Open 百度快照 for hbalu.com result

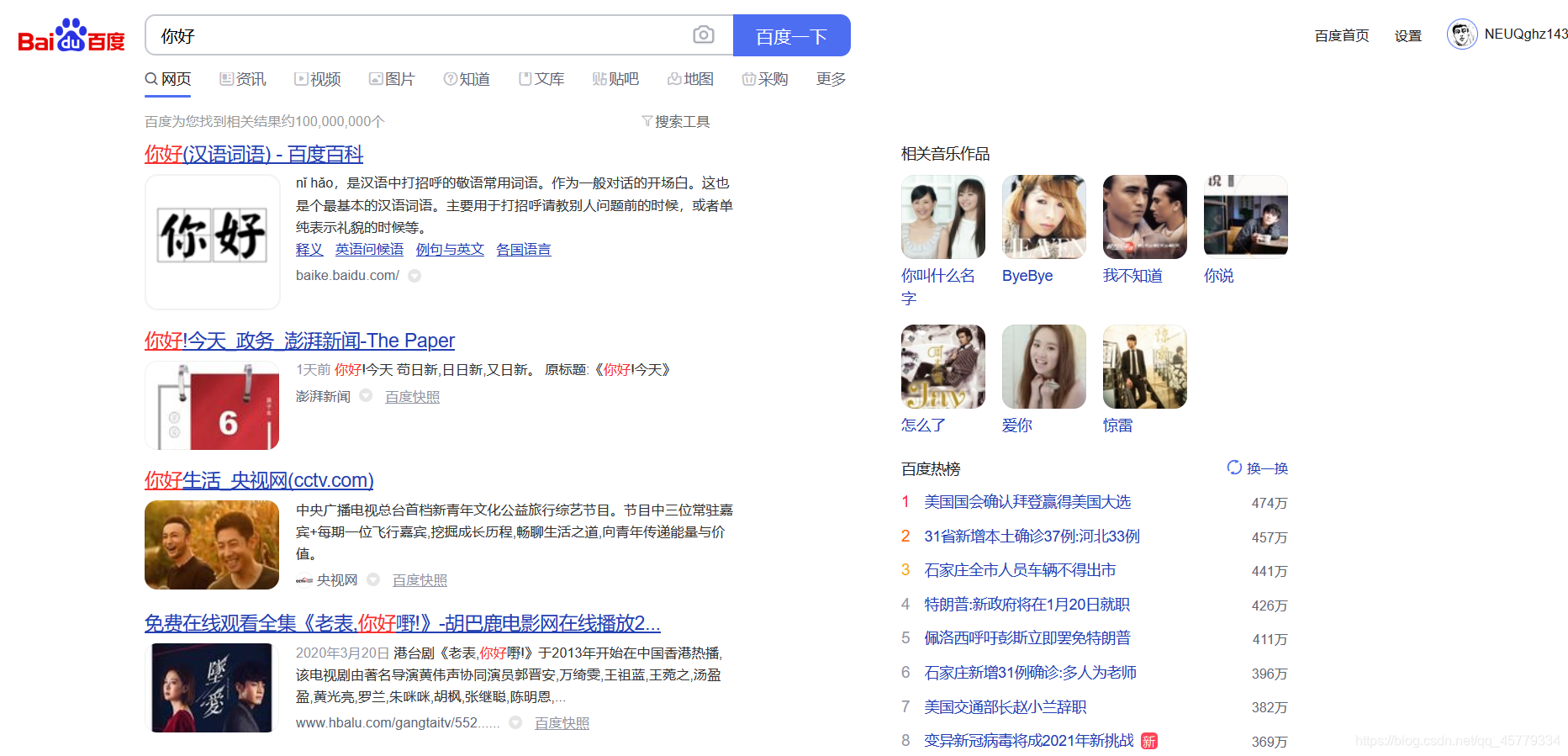point(562,723)
